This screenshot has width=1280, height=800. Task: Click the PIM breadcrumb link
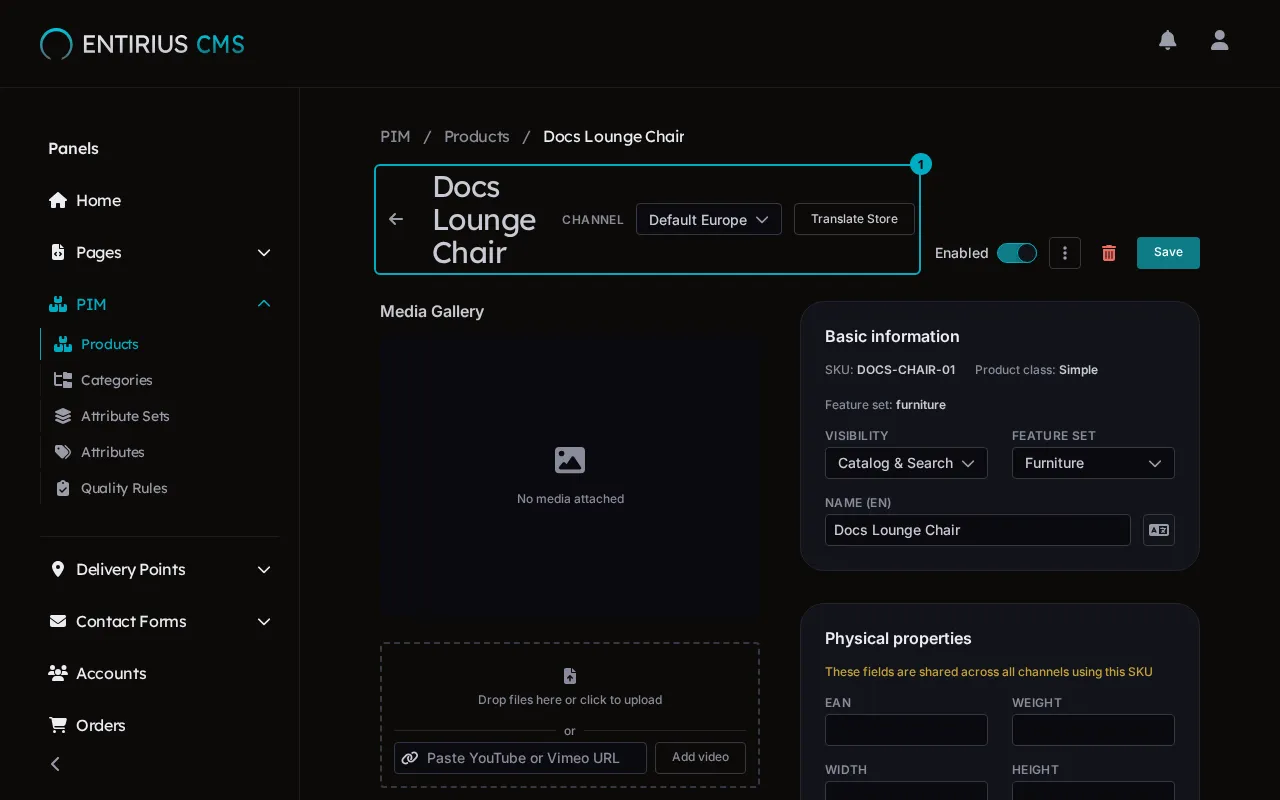tap(395, 136)
